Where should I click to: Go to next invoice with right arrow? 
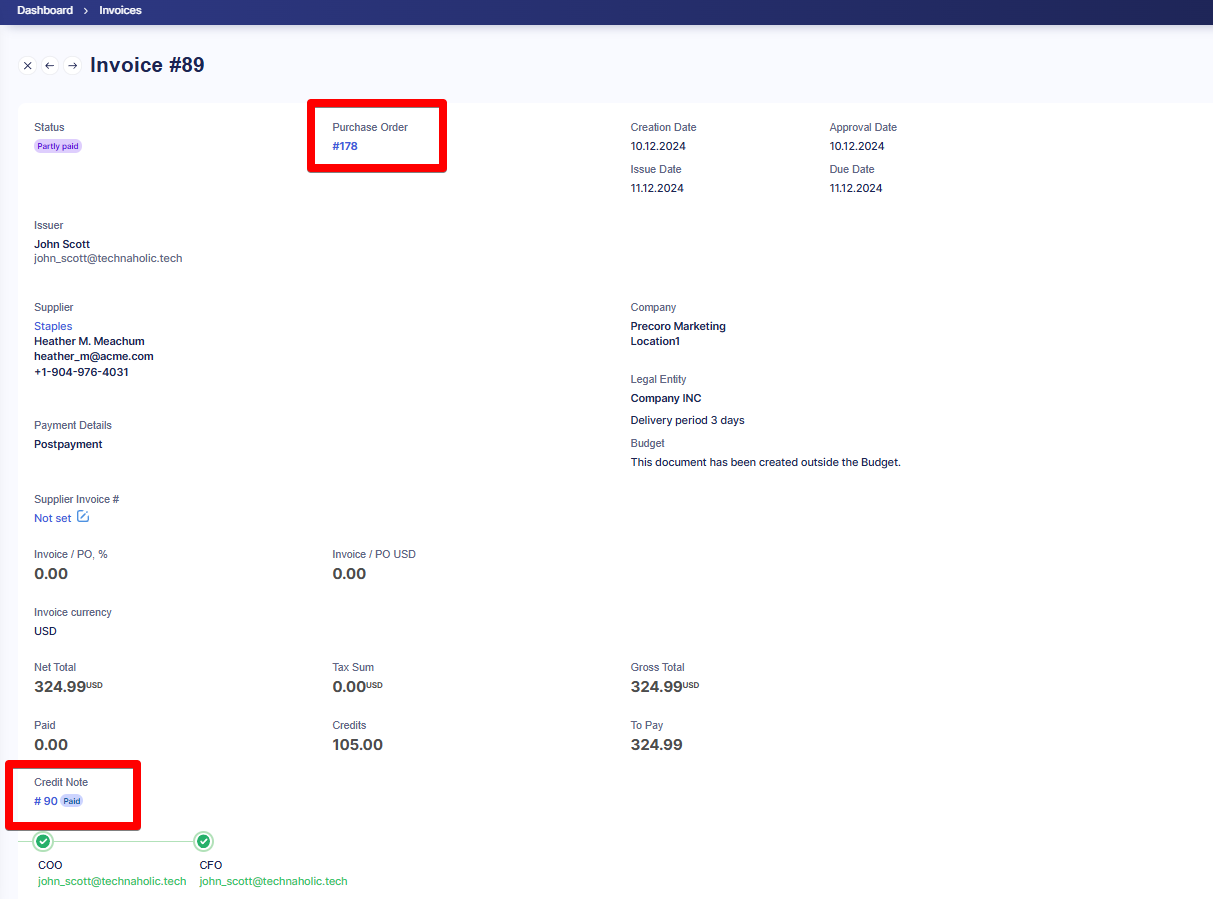[x=72, y=66]
